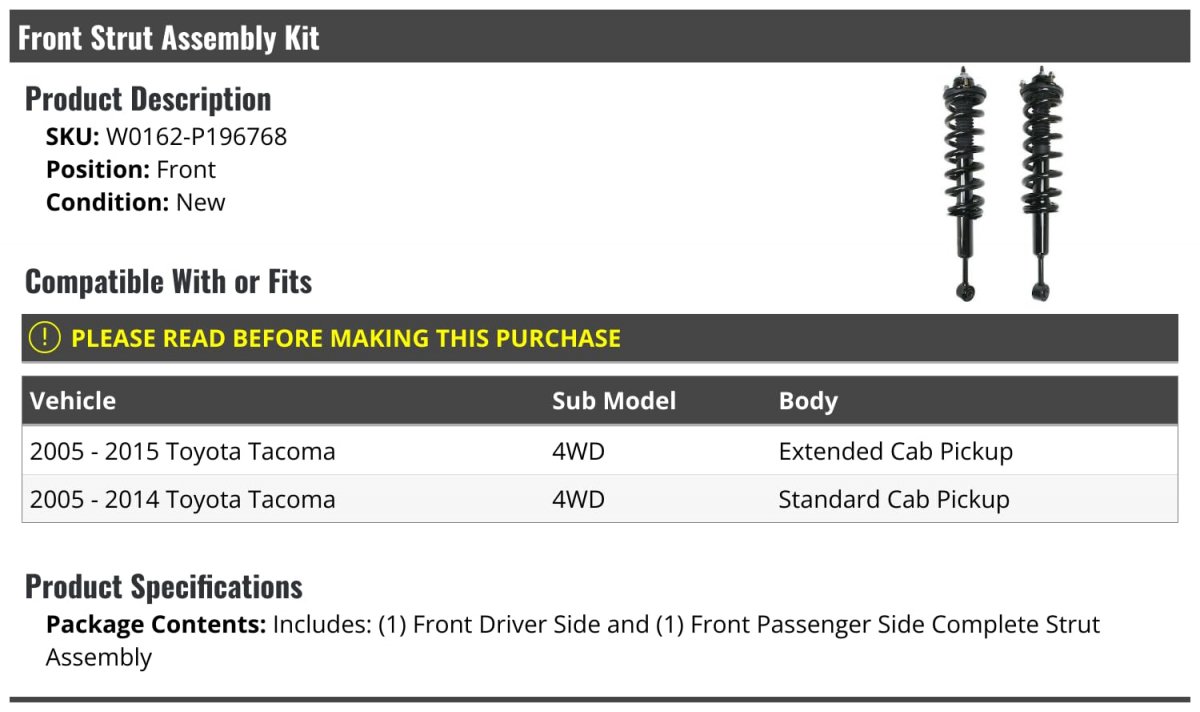1200x712 pixels.
Task: Click the Product Description heading
Action: [x=148, y=99]
